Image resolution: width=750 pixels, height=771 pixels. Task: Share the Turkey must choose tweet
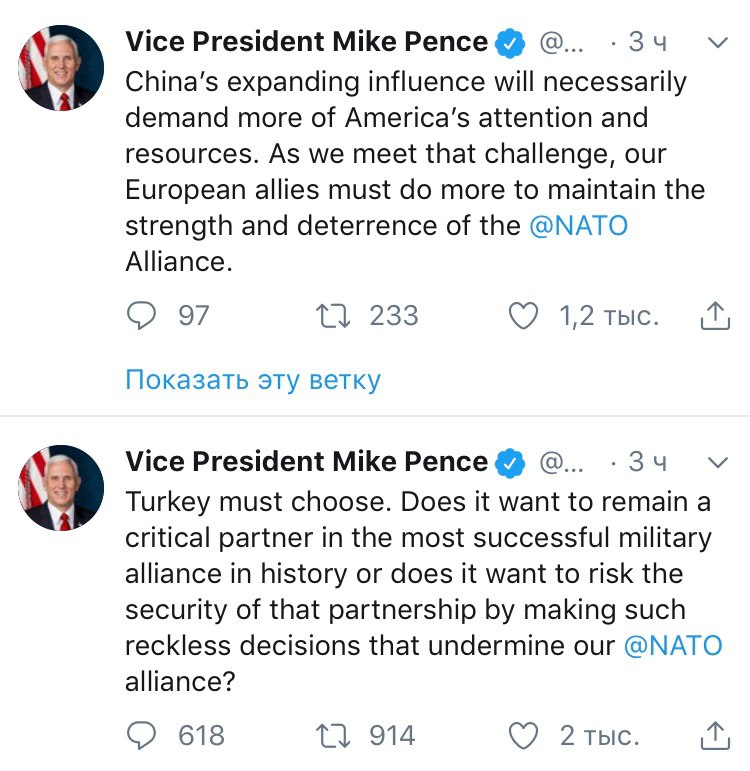coord(713,736)
